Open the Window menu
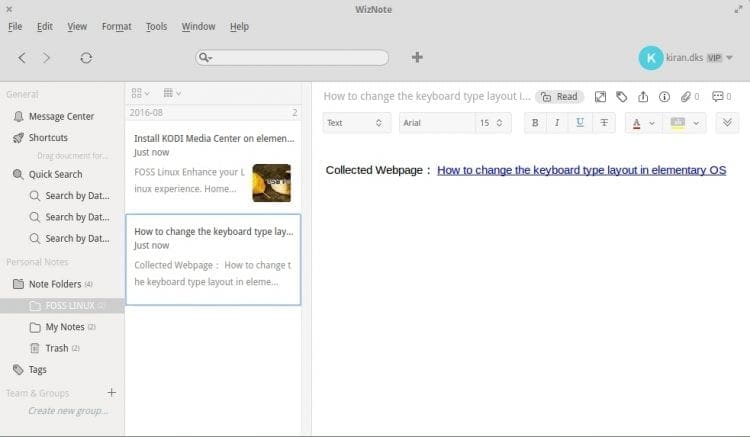 point(198,26)
